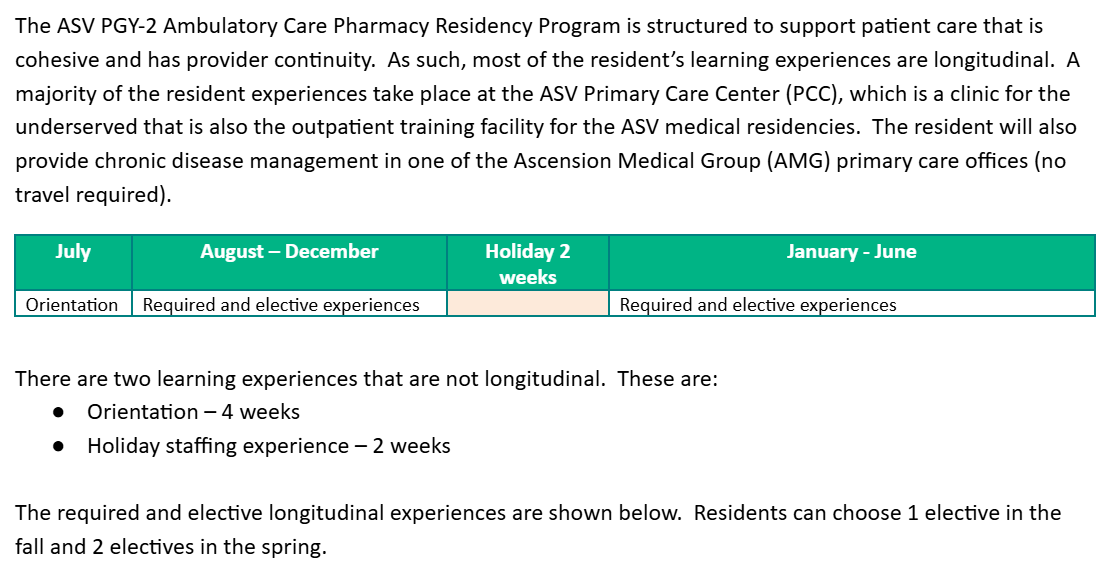
Task: Click the phrase "fall and 2 electives in the spring"
Action: tap(170, 547)
